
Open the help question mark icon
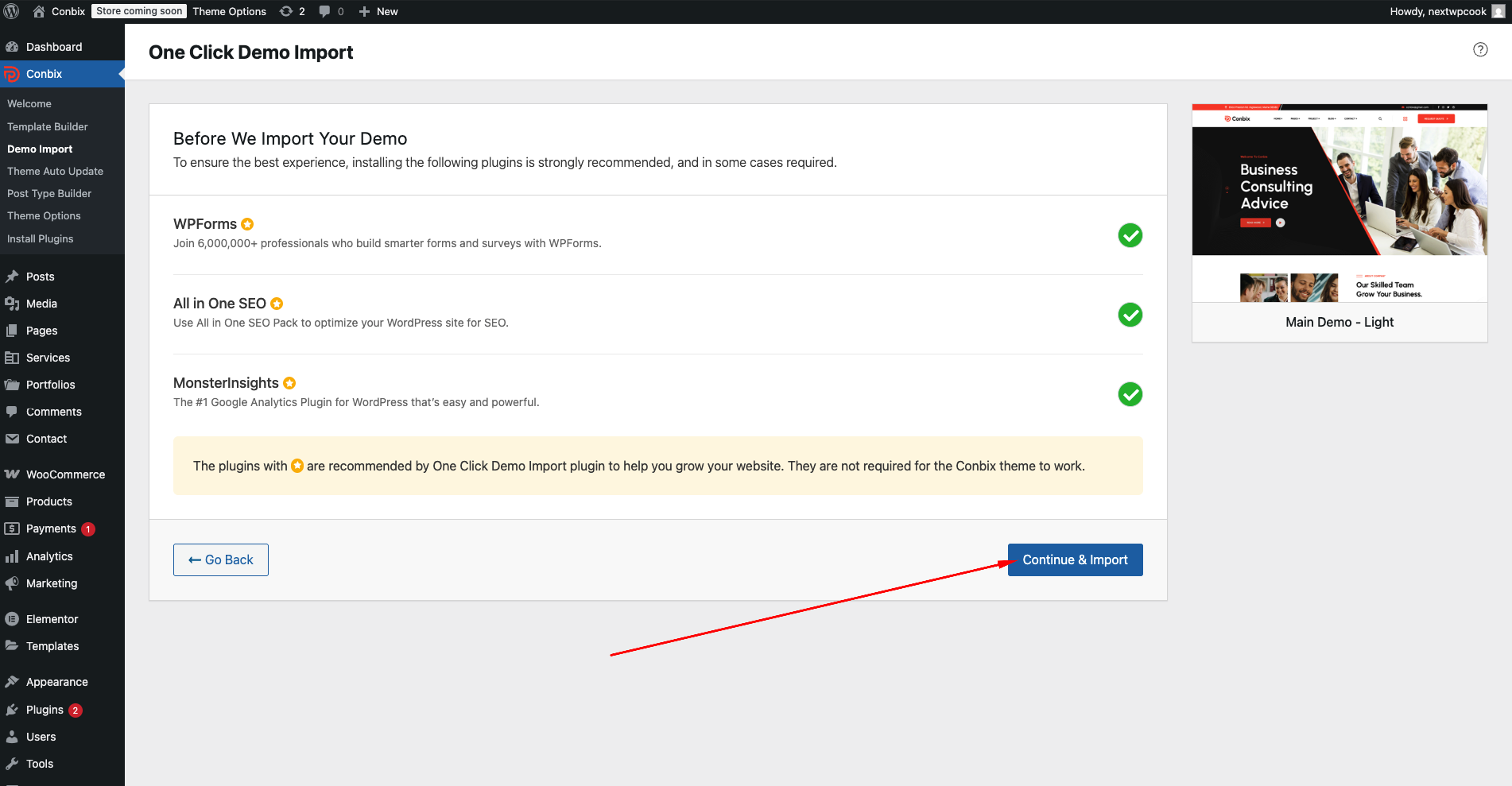point(1480,49)
